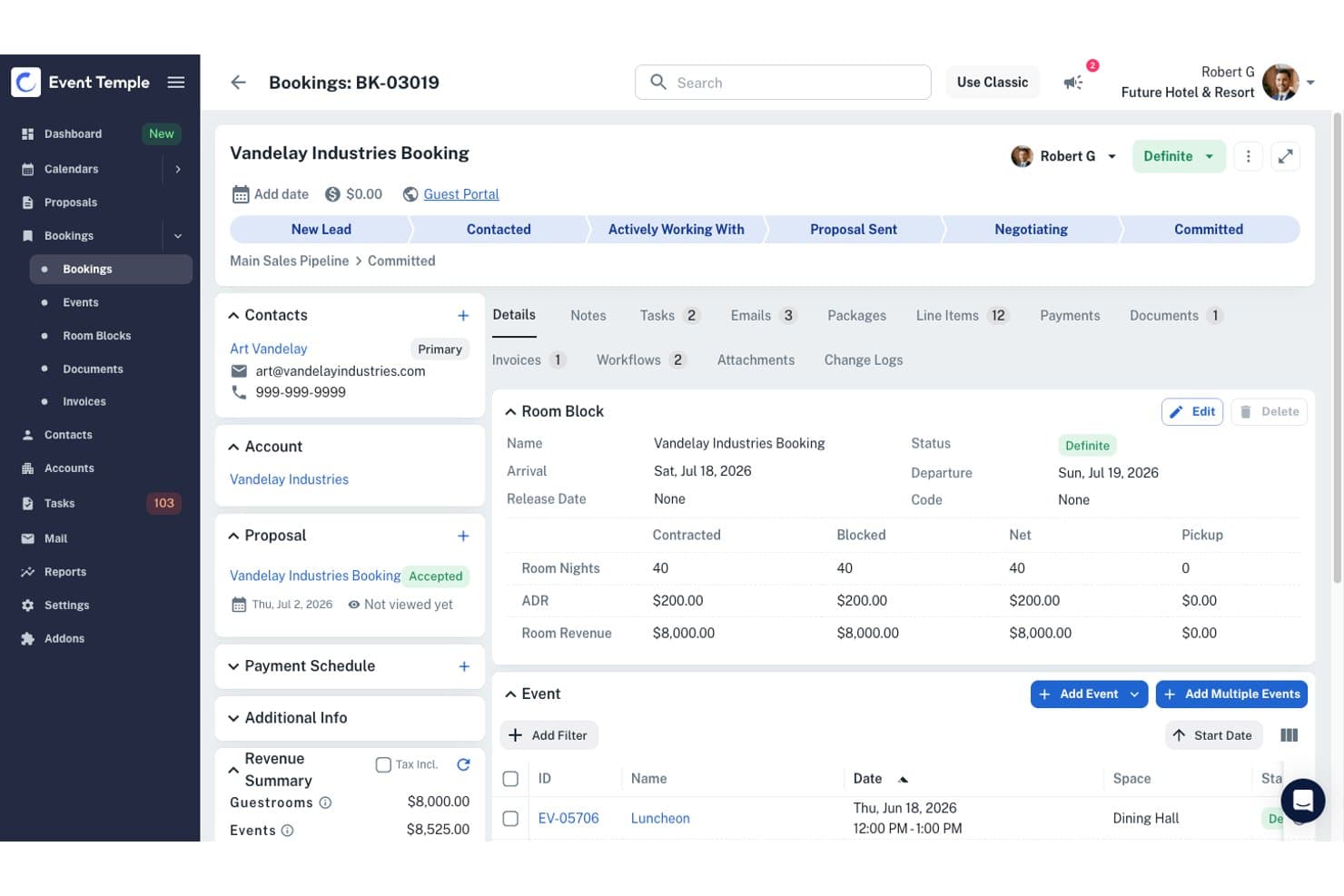The image size is (1344, 896).
Task: Expand the Additional Info section
Action: tap(233, 718)
